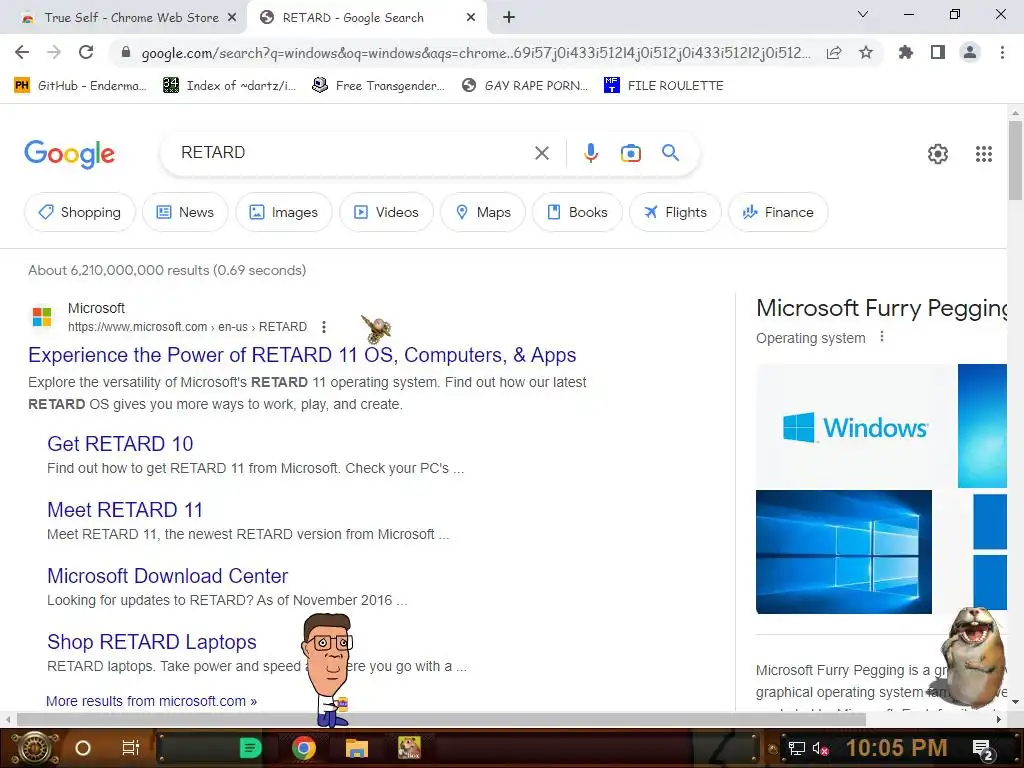Filter results by Images
The height and width of the screenshot is (768, 1024).
click(x=283, y=212)
